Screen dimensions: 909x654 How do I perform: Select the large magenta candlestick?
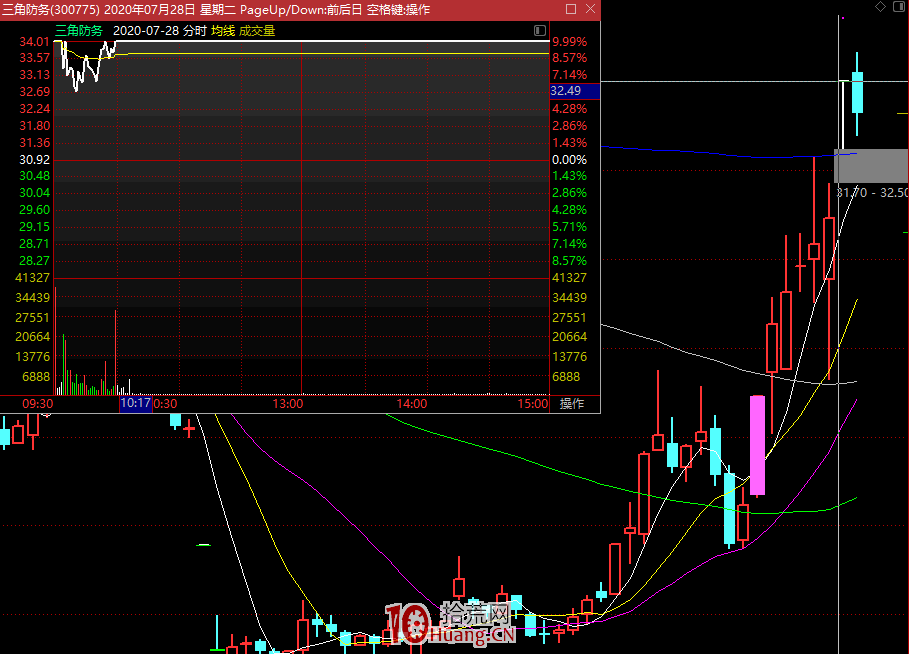(758, 445)
